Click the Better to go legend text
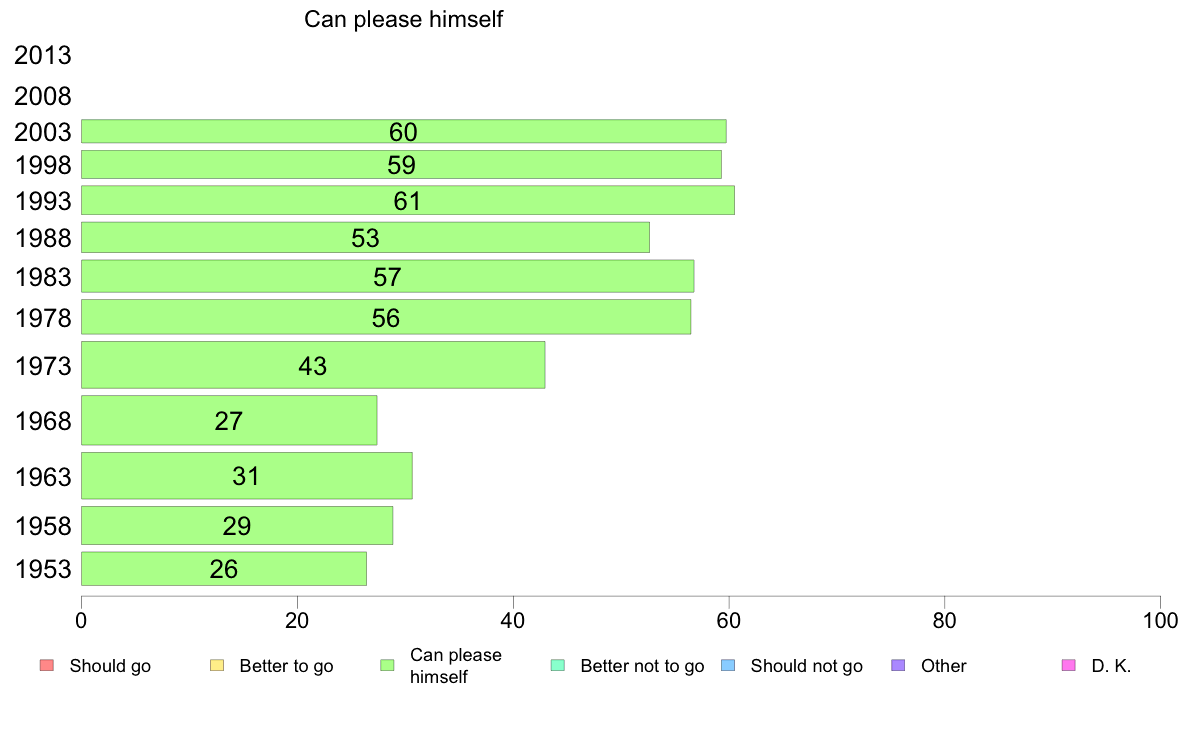 pyautogui.click(x=286, y=666)
